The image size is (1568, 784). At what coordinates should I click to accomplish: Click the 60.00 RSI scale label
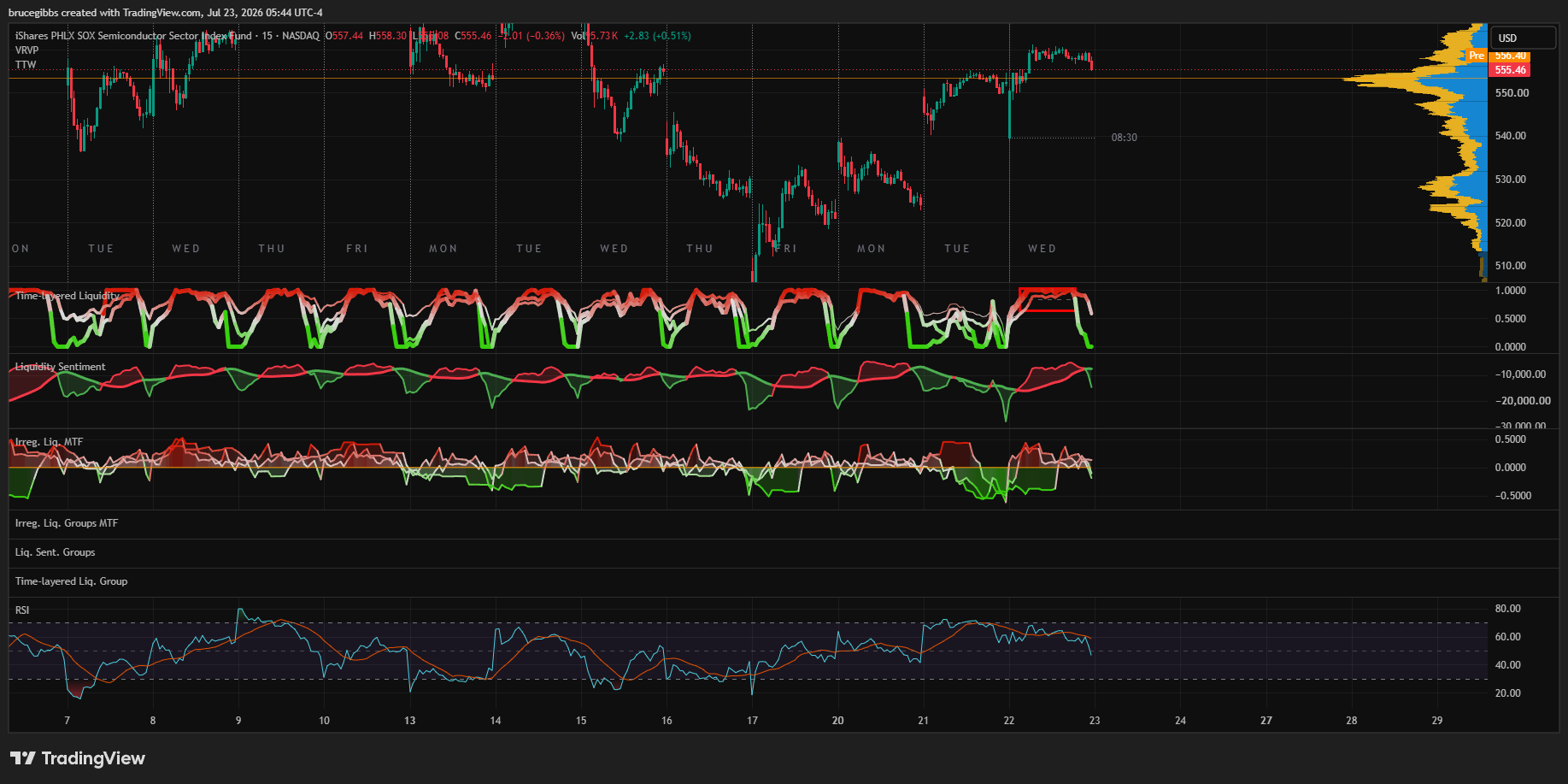(1508, 637)
